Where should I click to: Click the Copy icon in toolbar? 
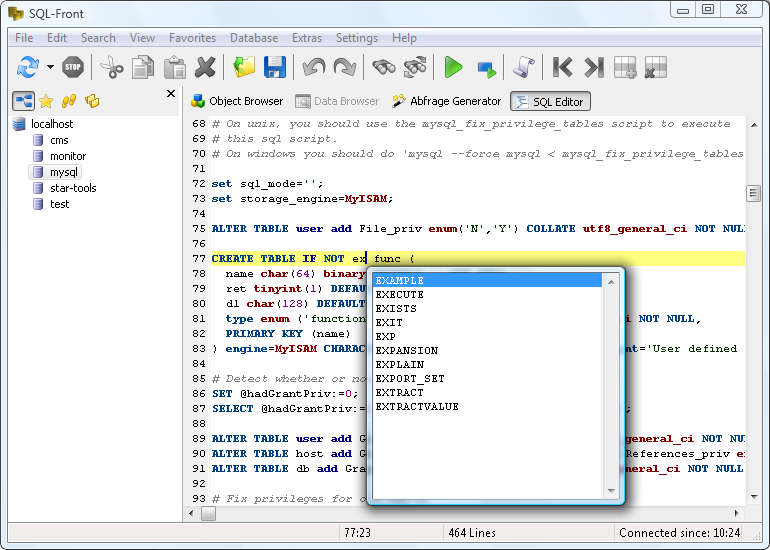143,67
